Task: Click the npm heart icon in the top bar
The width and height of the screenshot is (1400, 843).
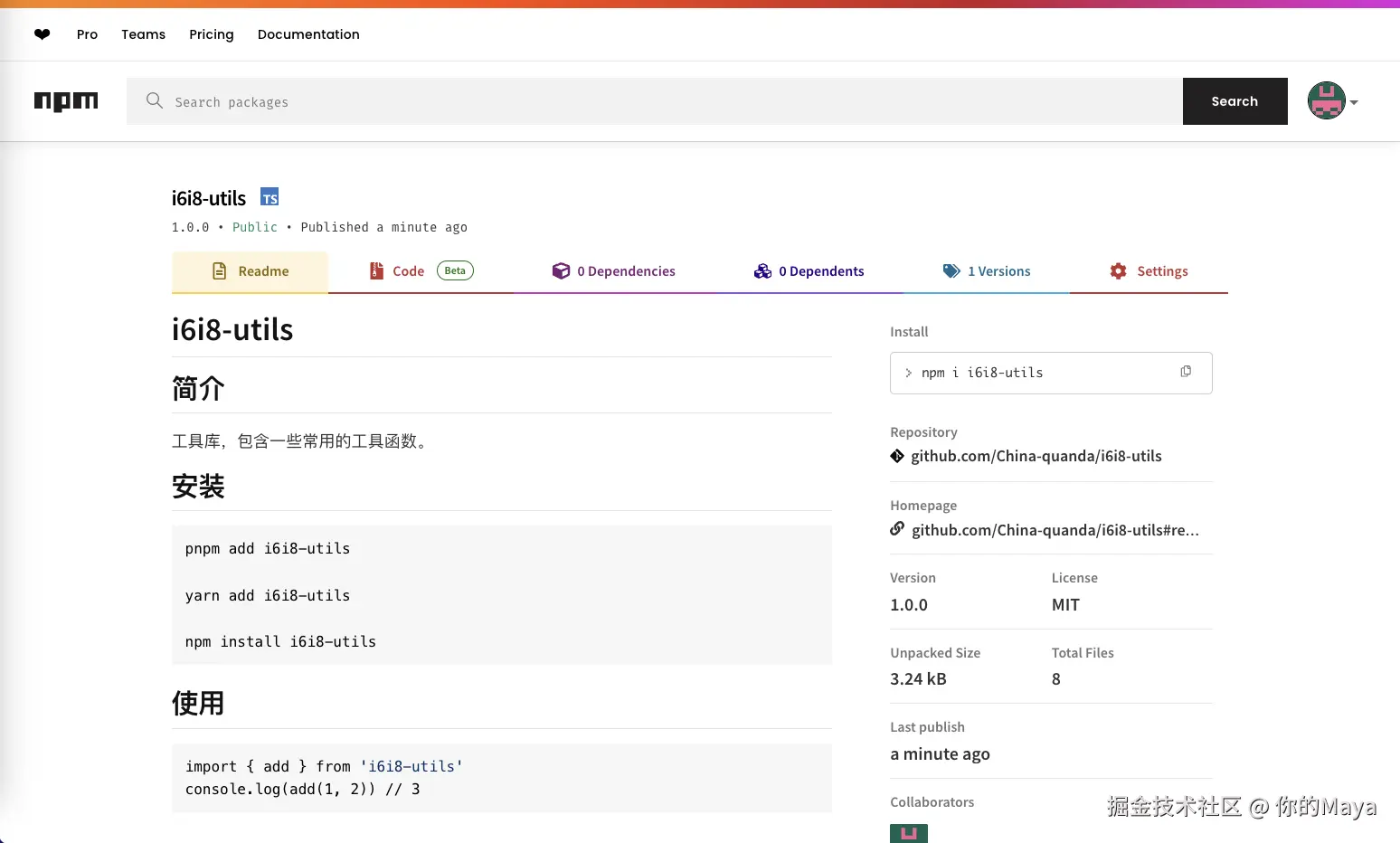Action: coord(42,33)
